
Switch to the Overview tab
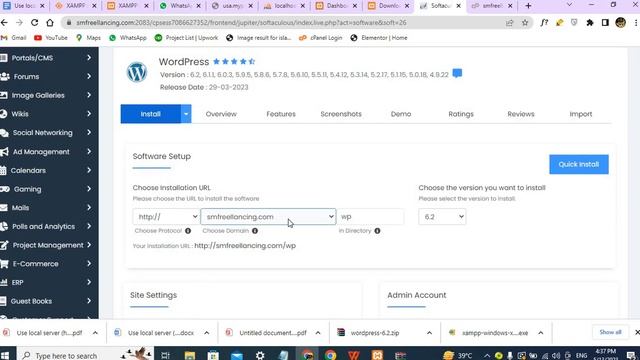click(x=221, y=114)
